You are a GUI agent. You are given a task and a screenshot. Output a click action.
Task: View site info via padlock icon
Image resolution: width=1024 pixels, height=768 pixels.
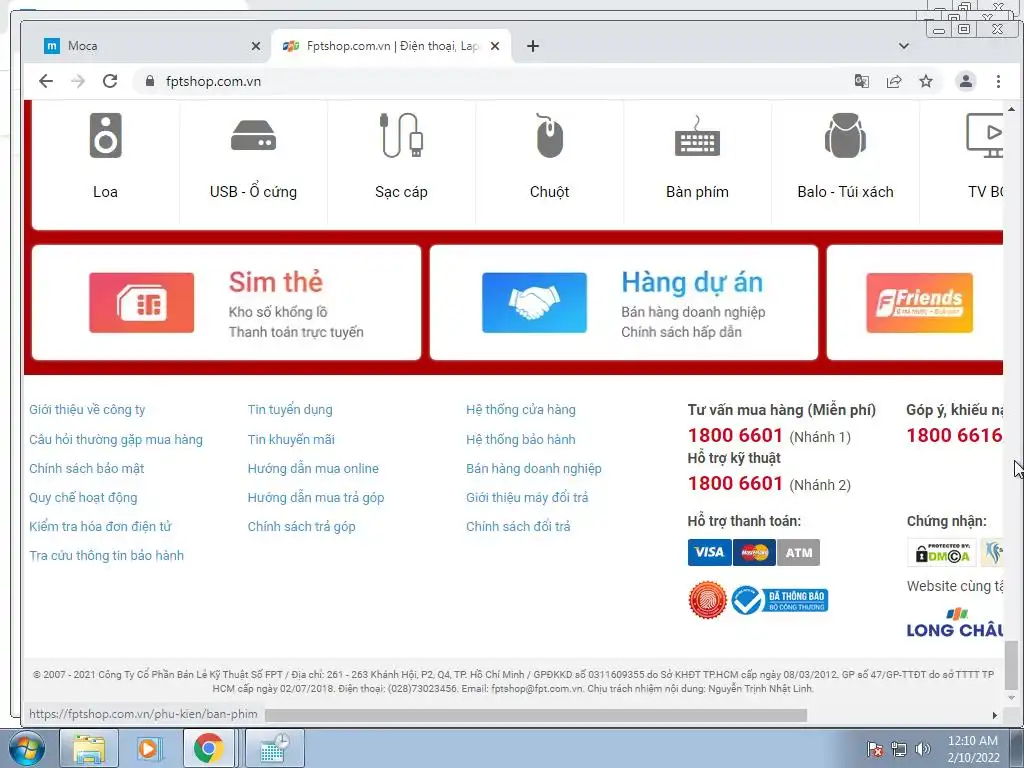pos(150,81)
